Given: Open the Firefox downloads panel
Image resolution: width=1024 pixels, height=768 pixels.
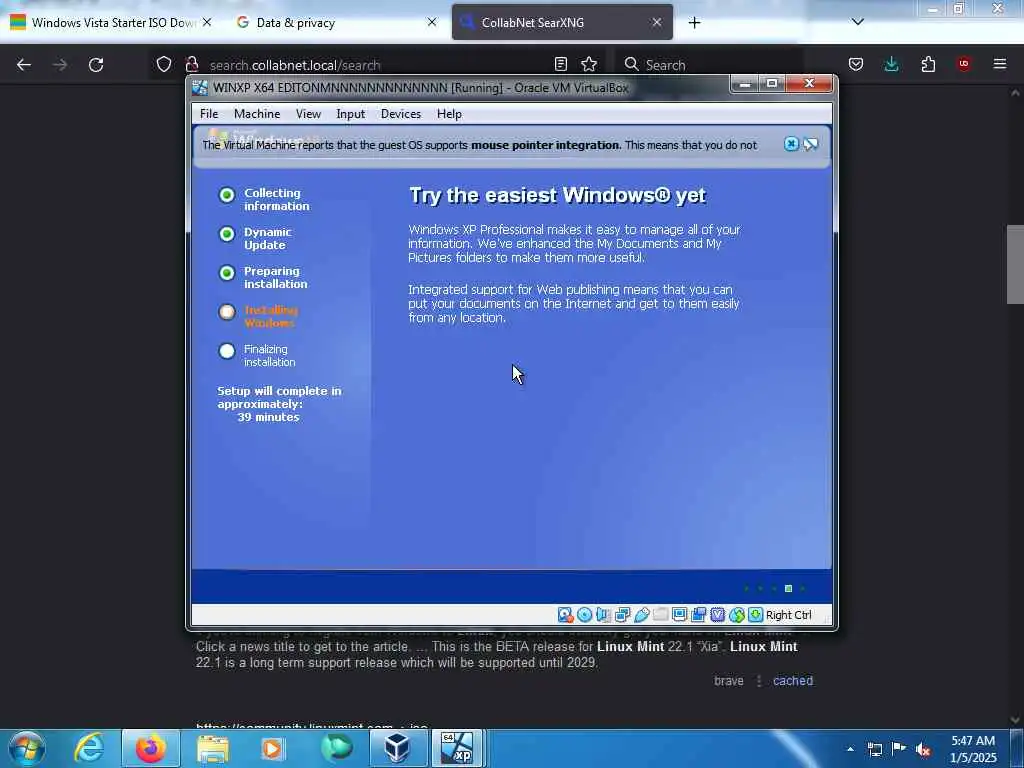Looking at the screenshot, I should [892, 64].
